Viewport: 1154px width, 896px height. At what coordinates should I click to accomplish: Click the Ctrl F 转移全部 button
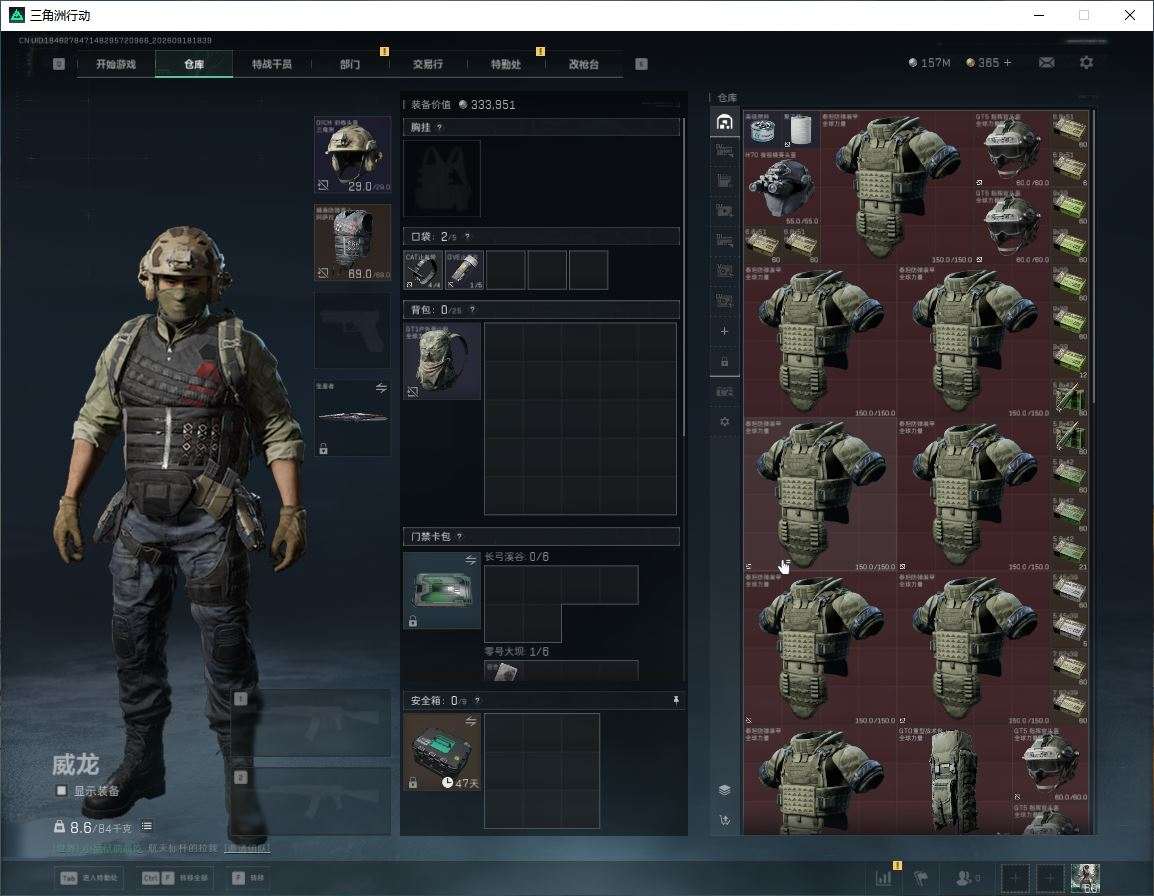(x=175, y=878)
